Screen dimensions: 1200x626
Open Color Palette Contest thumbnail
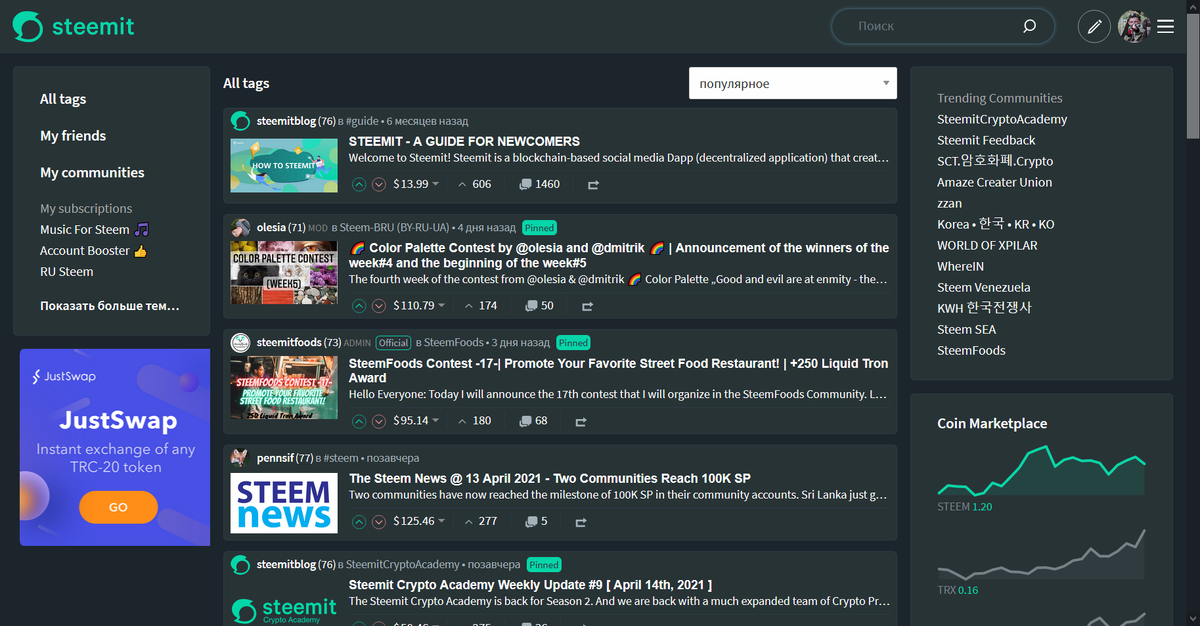pyautogui.click(x=283, y=273)
